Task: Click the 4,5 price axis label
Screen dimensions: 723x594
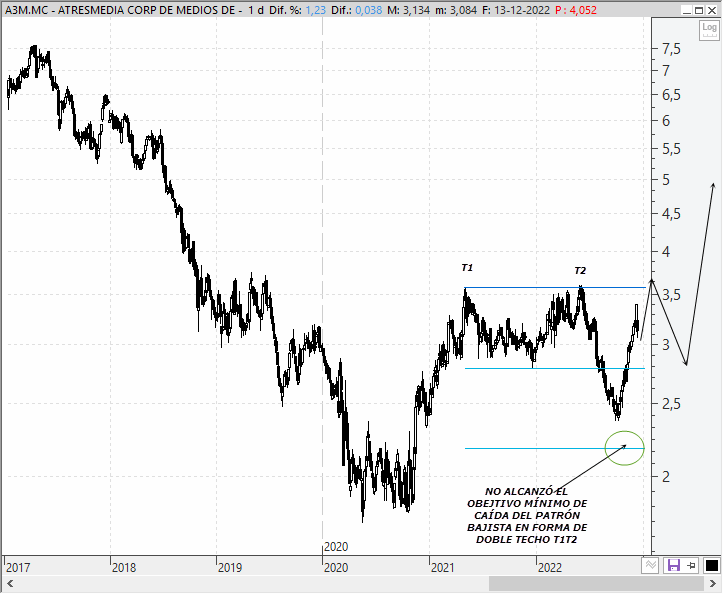Action: click(x=671, y=214)
